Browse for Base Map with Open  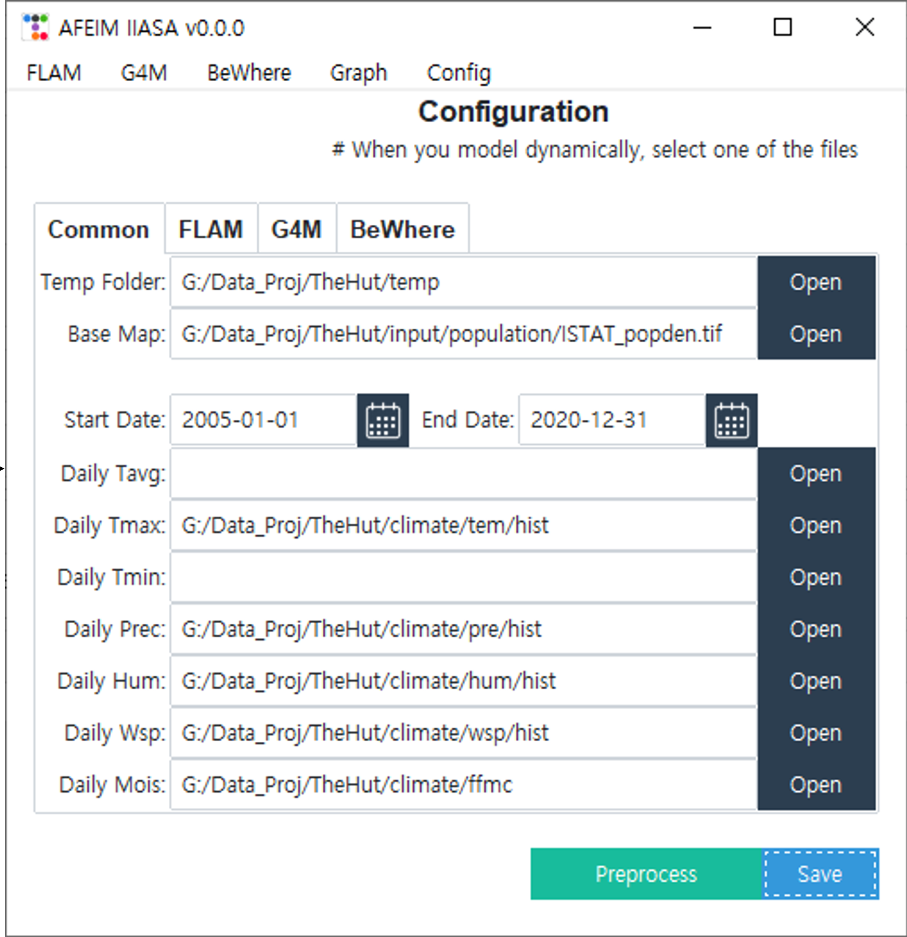pyautogui.click(x=816, y=334)
